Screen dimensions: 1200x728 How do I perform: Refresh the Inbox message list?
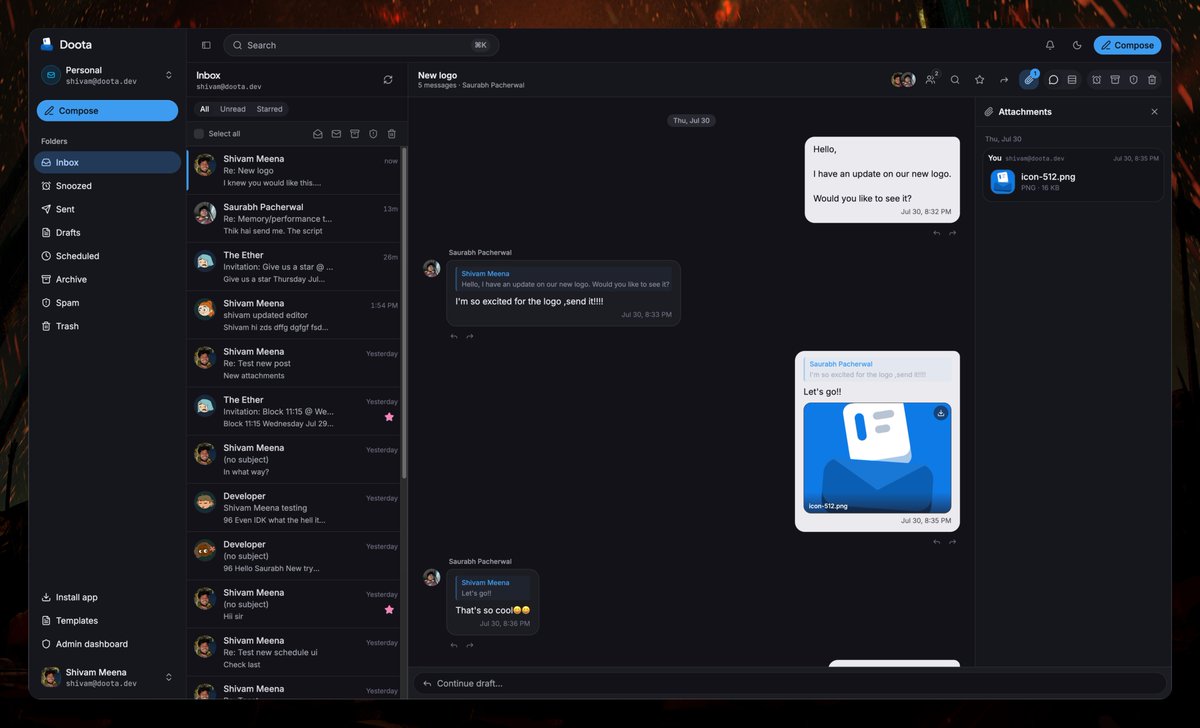click(388, 80)
